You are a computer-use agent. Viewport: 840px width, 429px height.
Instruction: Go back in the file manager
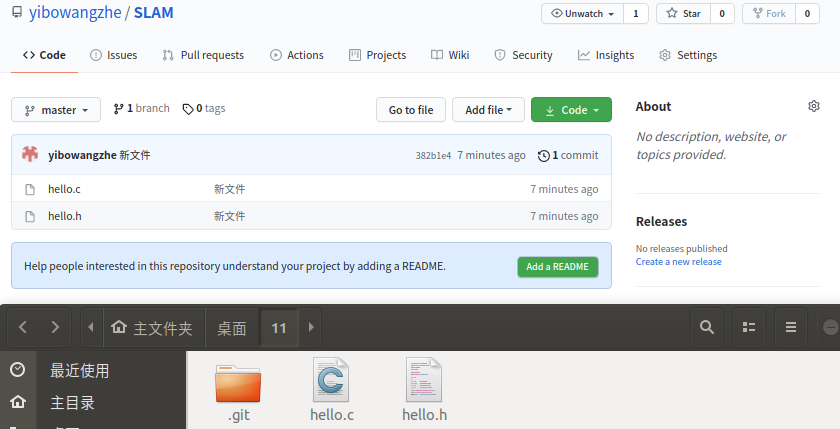[22, 327]
